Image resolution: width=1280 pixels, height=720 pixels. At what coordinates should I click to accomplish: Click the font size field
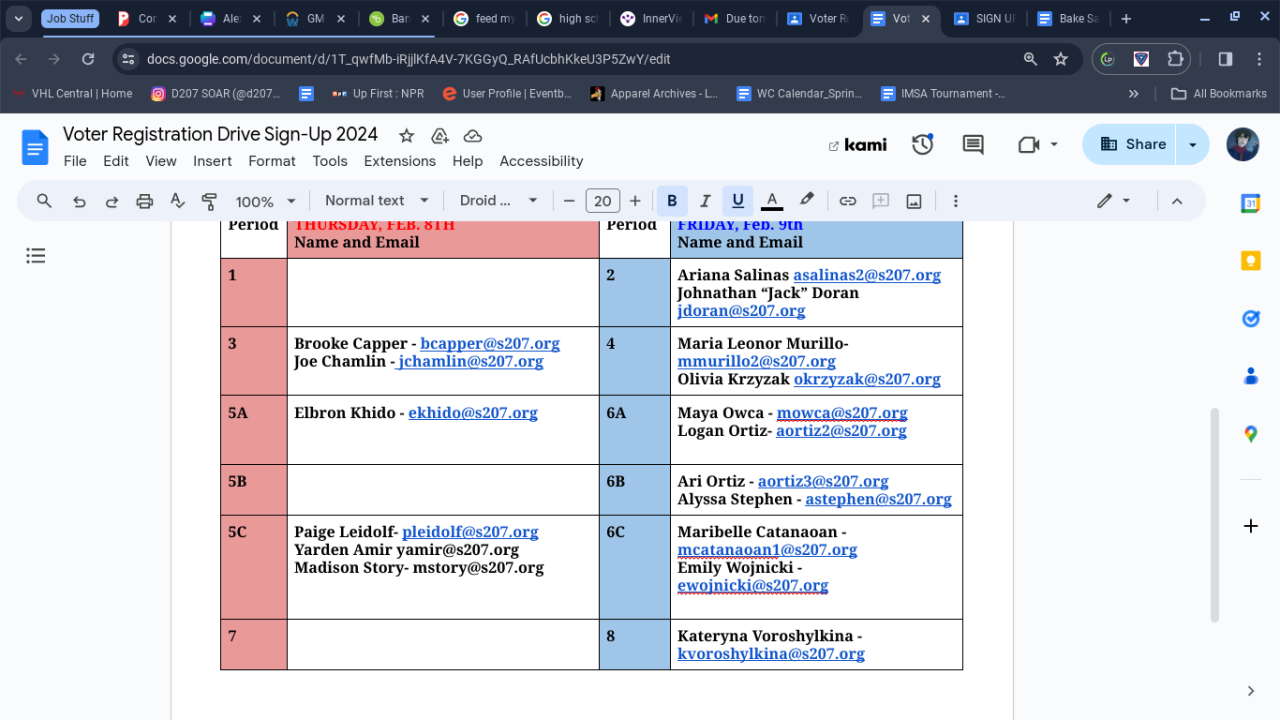point(602,201)
